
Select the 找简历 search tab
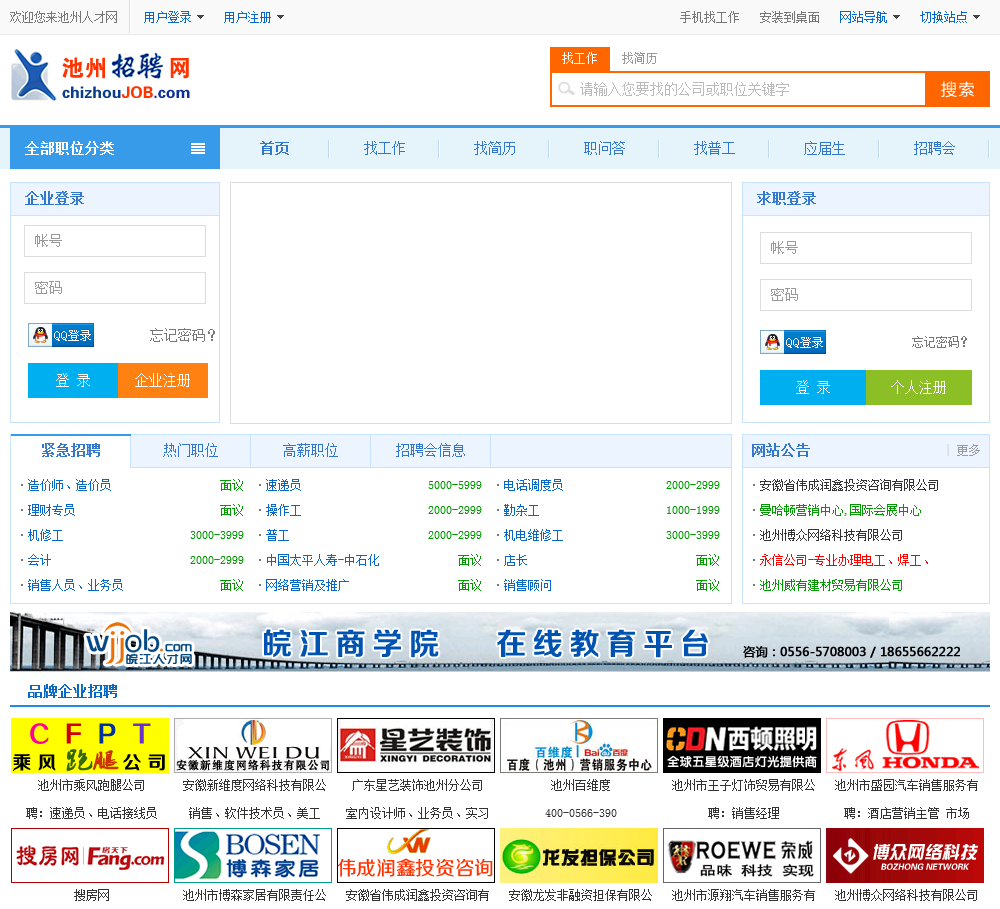pyautogui.click(x=639, y=59)
